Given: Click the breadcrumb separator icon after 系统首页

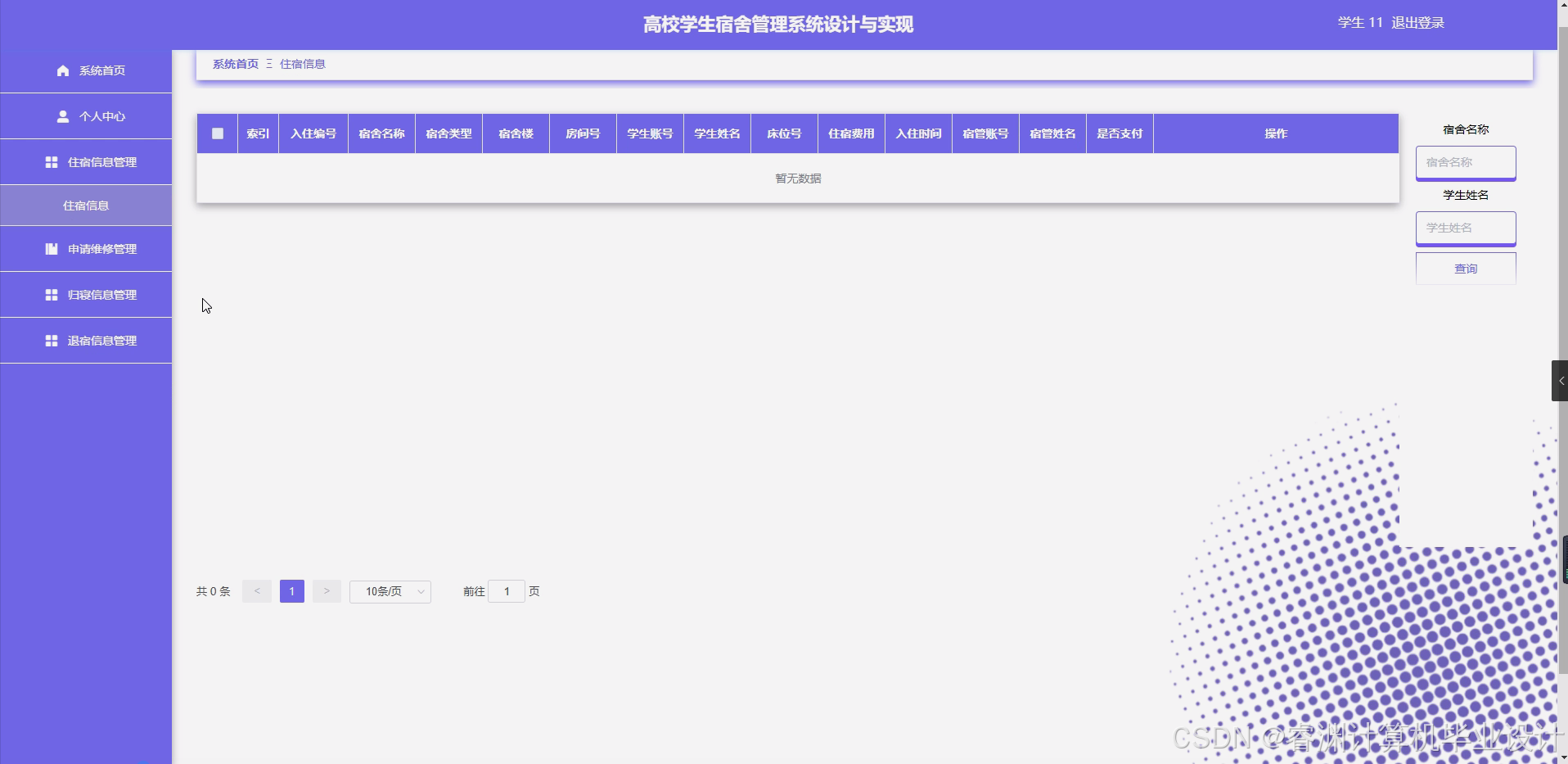Looking at the screenshot, I should click(268, 63).
